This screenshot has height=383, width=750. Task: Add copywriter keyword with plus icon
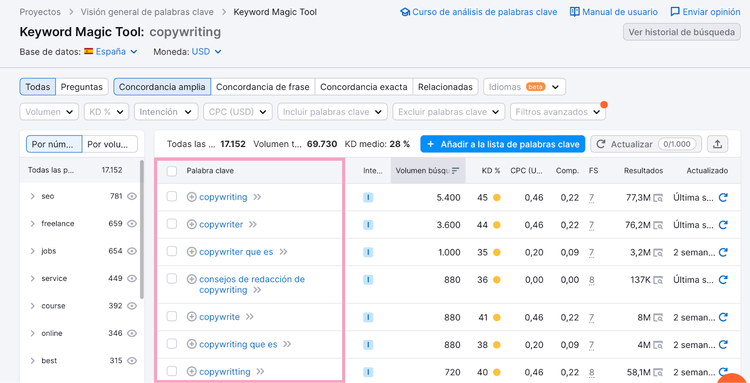coord(191,224)
